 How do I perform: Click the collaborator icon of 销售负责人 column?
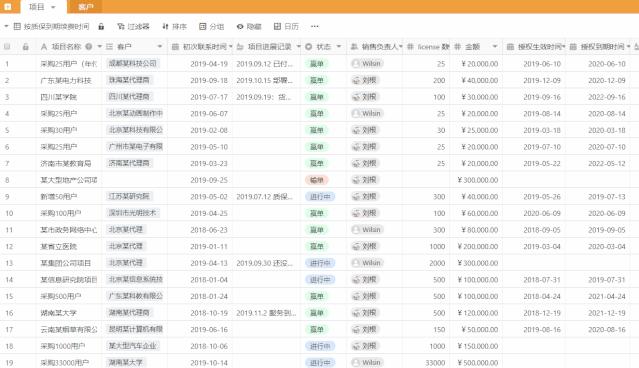pyautogui.click(x=354, y=47)
